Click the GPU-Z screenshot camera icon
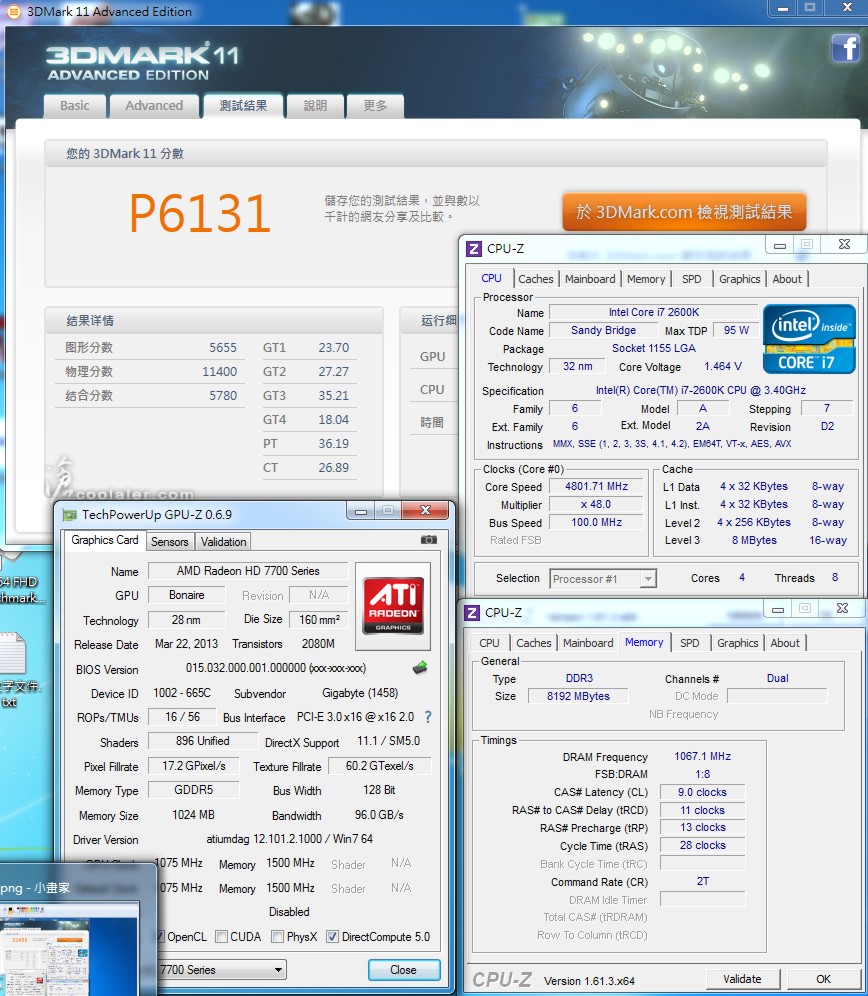Screen dimensions: 868x996 (x=429, y=540)
